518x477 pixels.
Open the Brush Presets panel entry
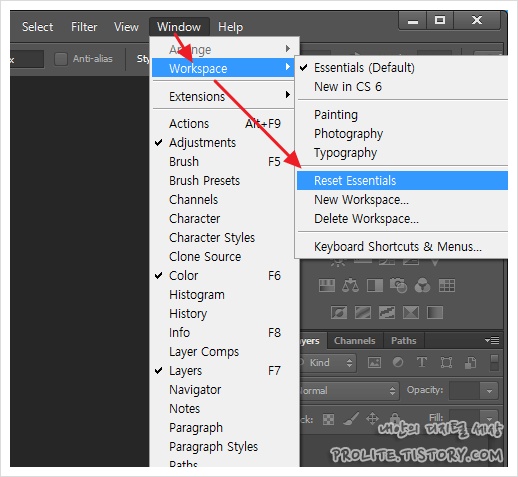224,181
